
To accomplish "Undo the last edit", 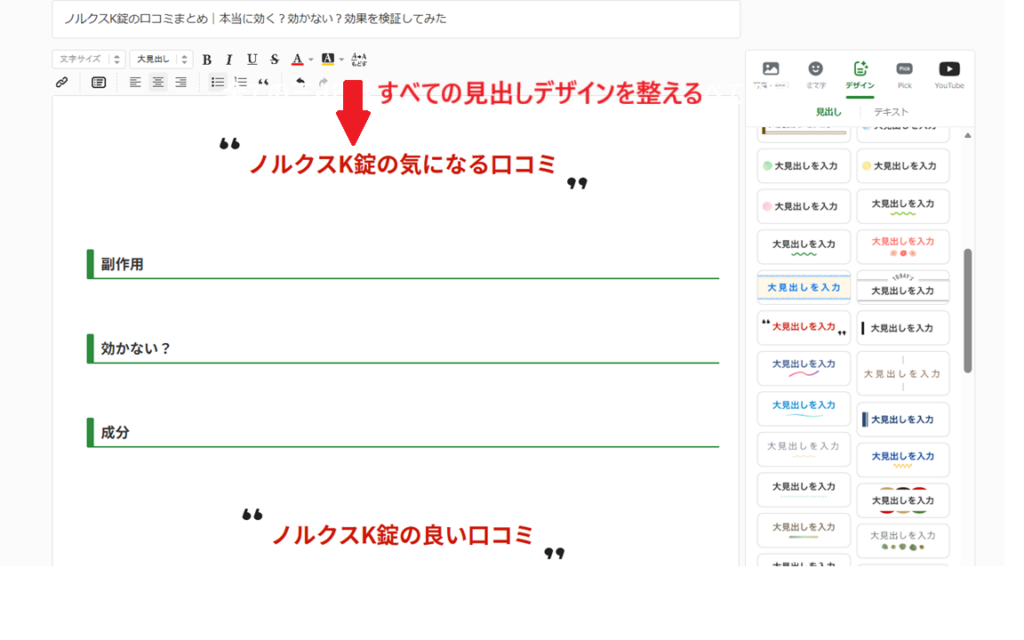I will click(300, 82).
